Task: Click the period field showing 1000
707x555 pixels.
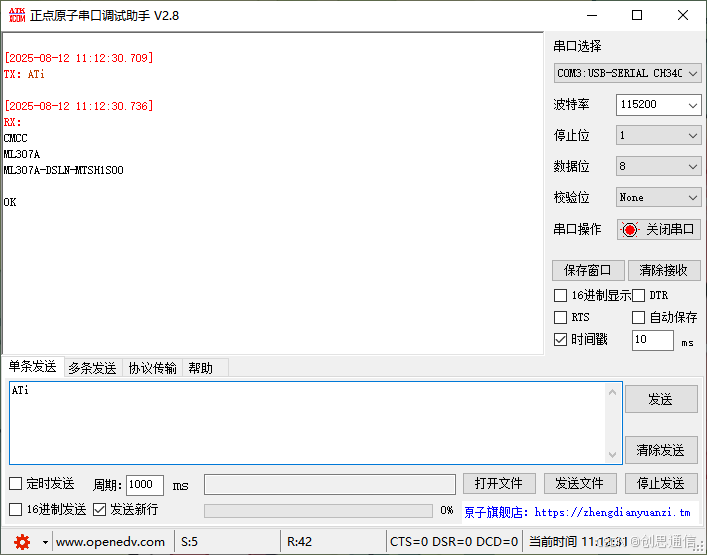Action: tap(145, 485)
